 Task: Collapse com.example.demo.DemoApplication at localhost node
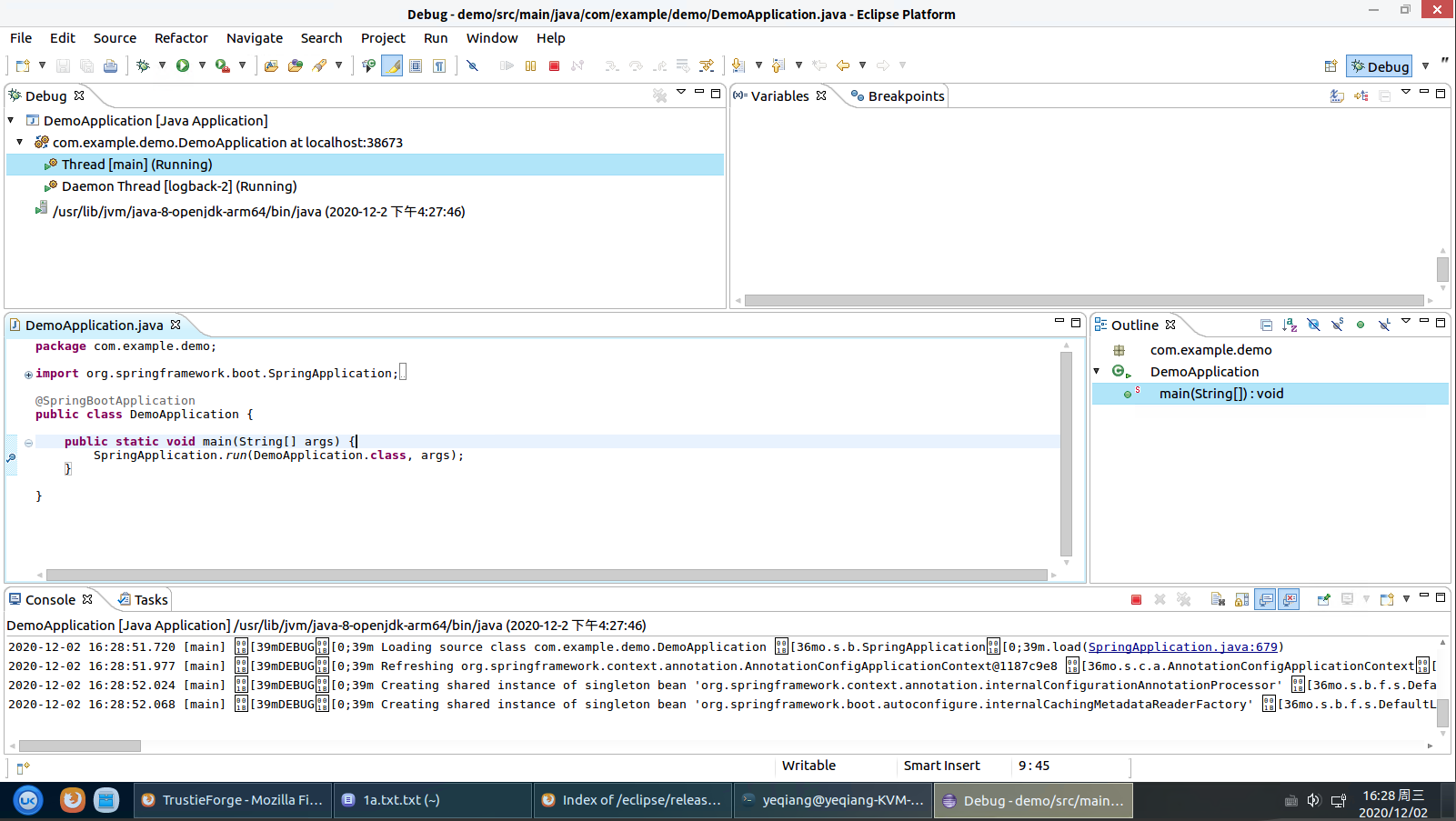click(20, 142)
